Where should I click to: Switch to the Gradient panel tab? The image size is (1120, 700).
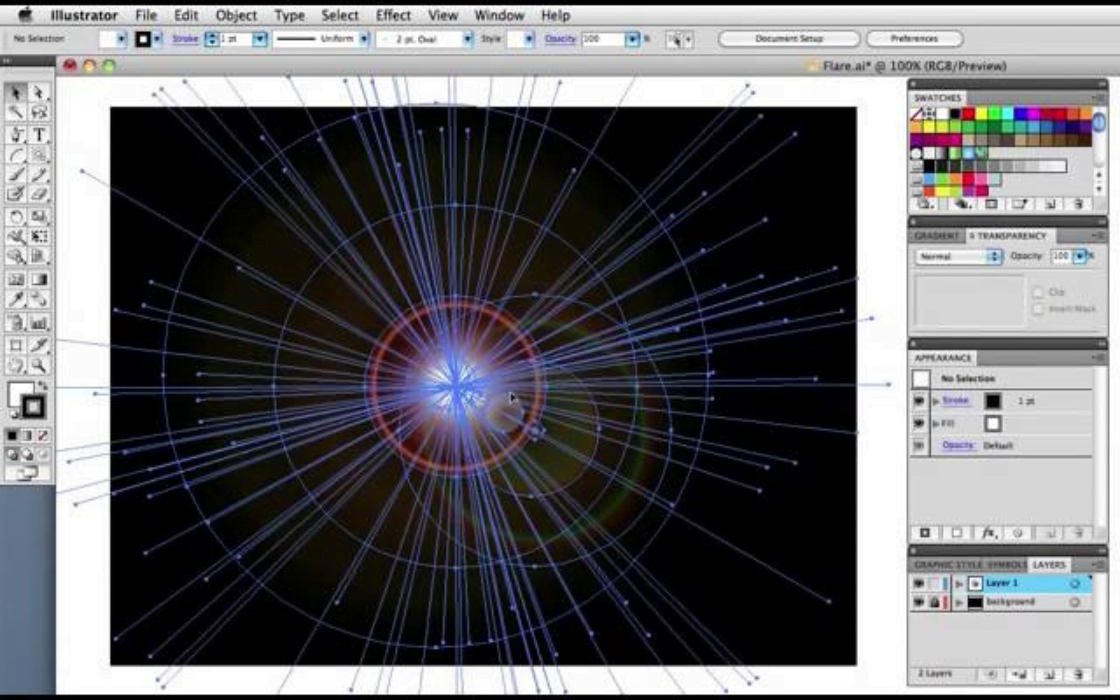pyautogui.click(x=936, y=236)
